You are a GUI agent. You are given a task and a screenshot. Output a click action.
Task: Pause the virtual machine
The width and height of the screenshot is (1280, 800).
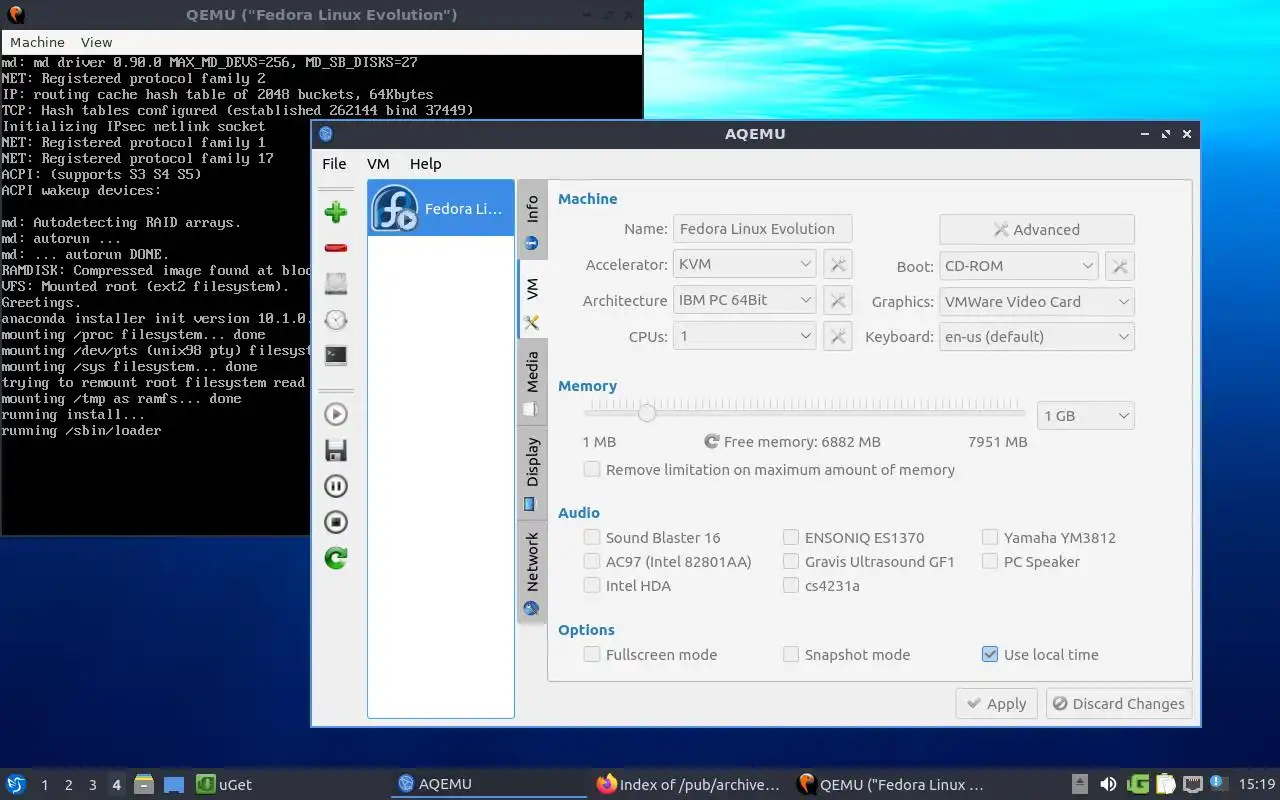(336, 486)
